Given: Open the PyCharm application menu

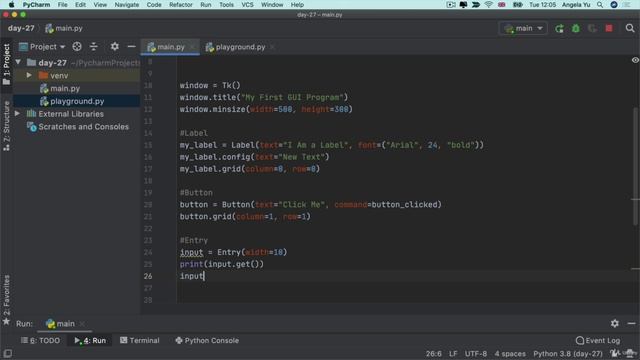Looking at the screenshot, I should [36, 5].
